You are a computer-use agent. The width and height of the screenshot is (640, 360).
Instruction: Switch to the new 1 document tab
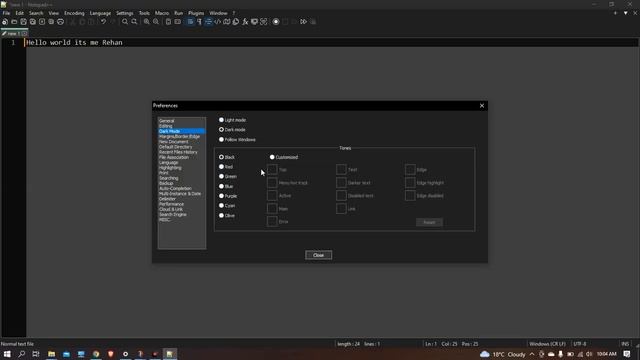pyautogui.click(x=14, y=33)
